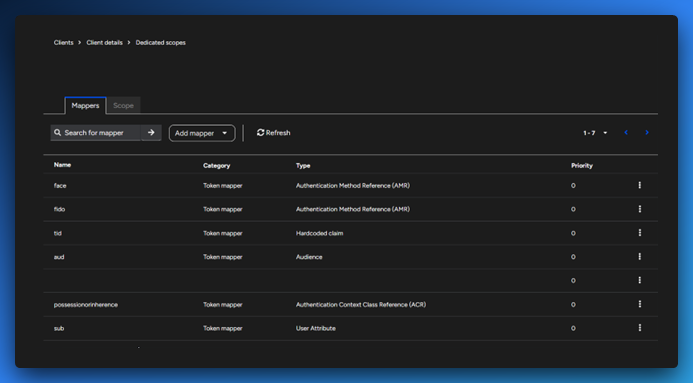Click Authentication Method Reference type in face row
This screenshot has width=693, height=383.
[x=353, y=186]
